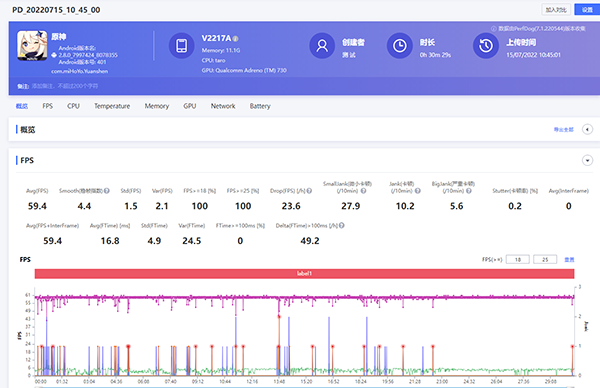Open the Memory tab
This screenshot has height=388, width=600.
click(x=157, y=106)
